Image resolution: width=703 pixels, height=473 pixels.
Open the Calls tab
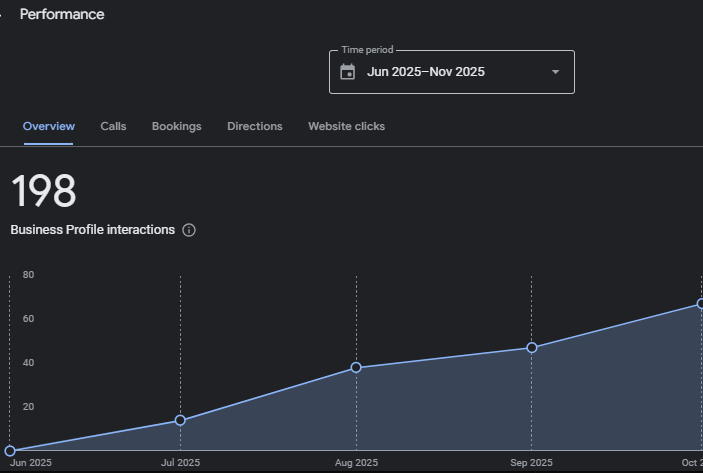click(x=113, y=127)
